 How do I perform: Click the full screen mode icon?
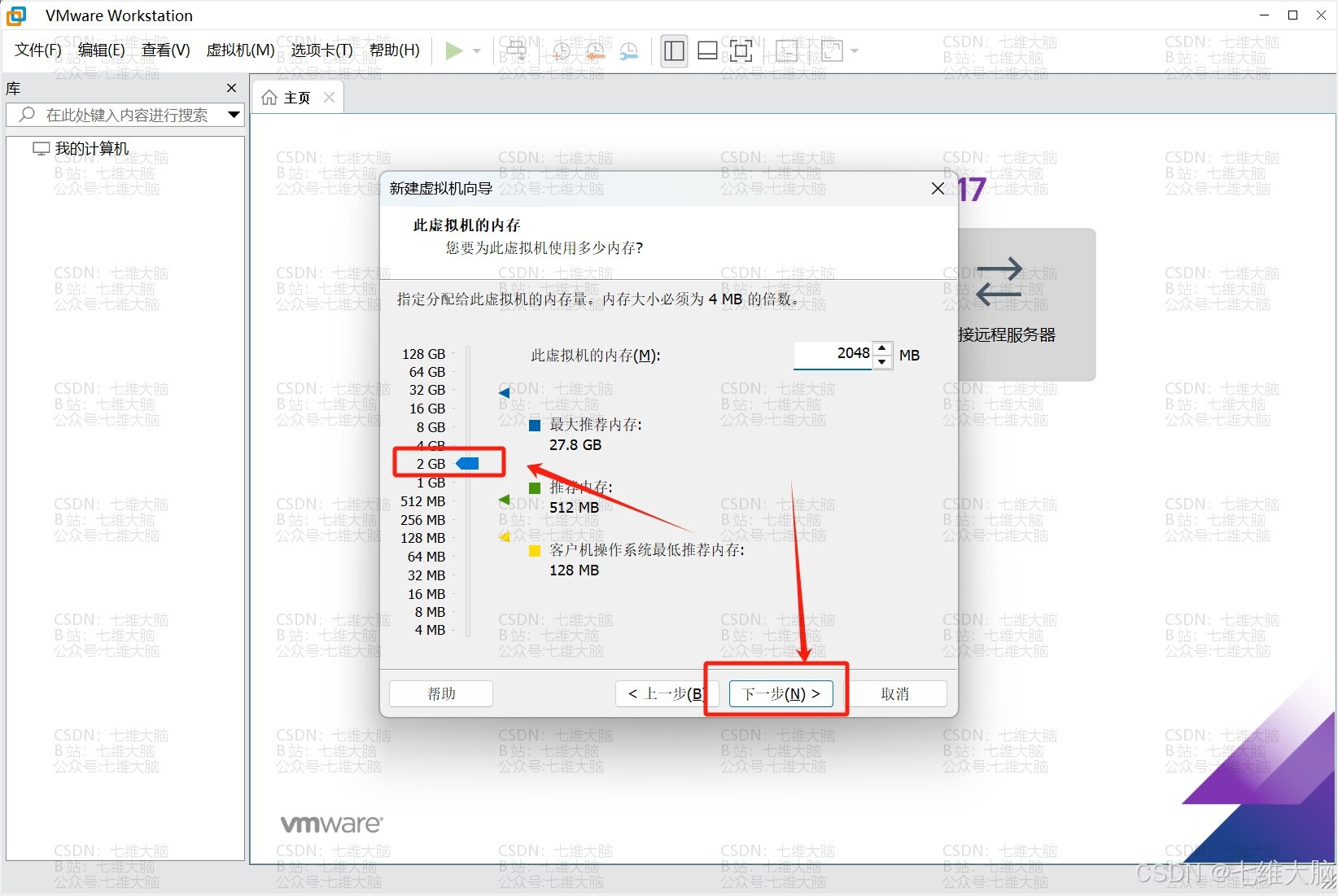click(x=741, y=51)
